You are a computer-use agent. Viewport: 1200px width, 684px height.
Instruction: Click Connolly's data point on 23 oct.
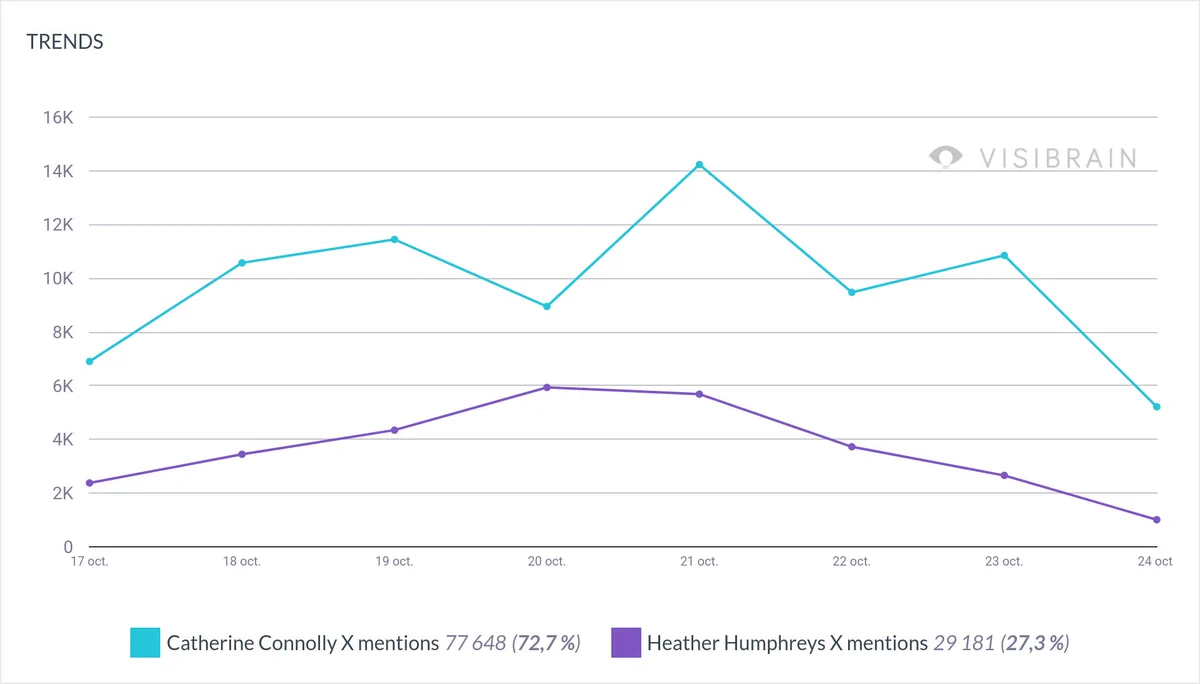(1004, 255)
